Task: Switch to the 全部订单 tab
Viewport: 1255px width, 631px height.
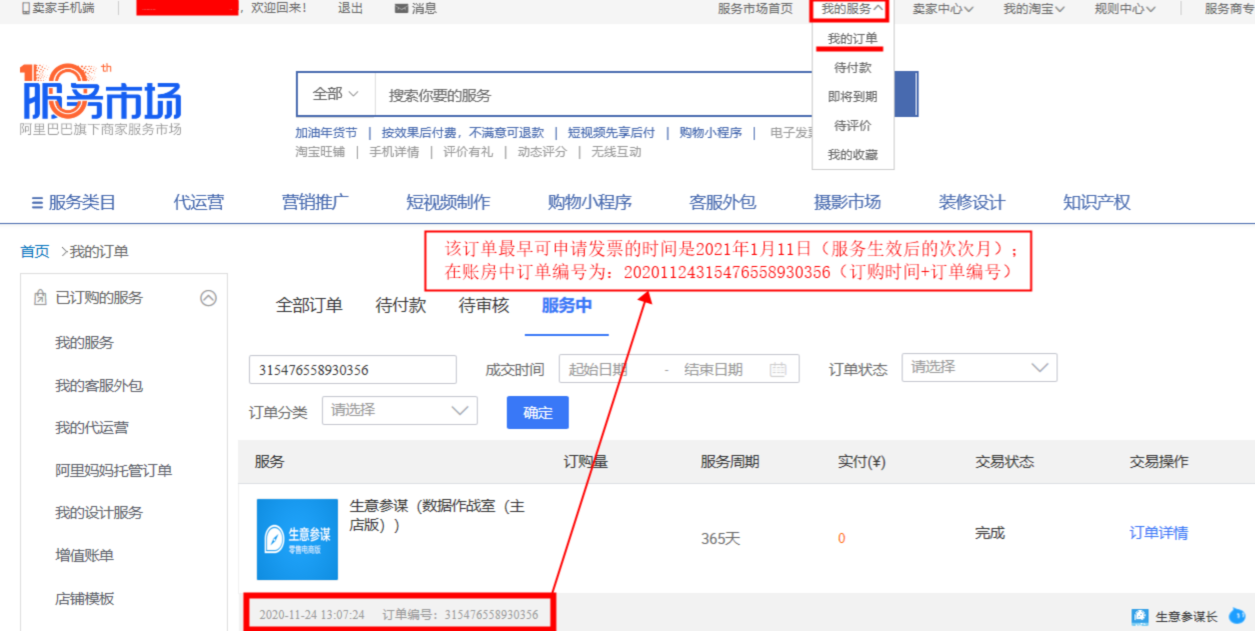Action: pyautogui.click(x=309, y=306)
